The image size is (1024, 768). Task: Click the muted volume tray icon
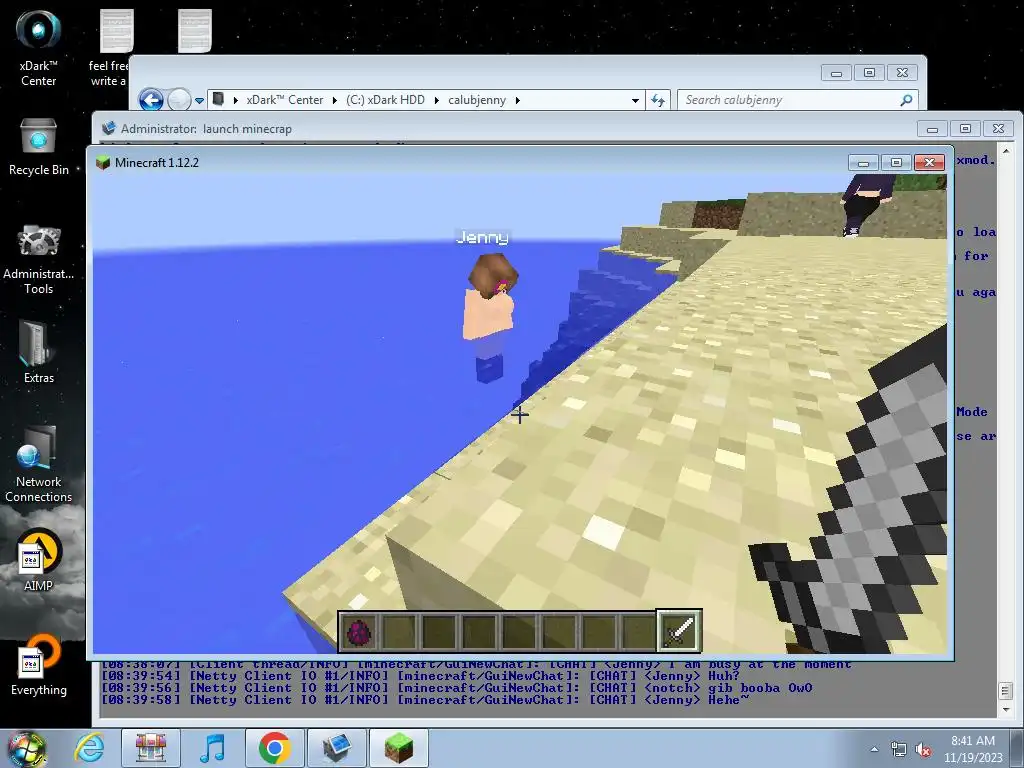coord(923,750)
